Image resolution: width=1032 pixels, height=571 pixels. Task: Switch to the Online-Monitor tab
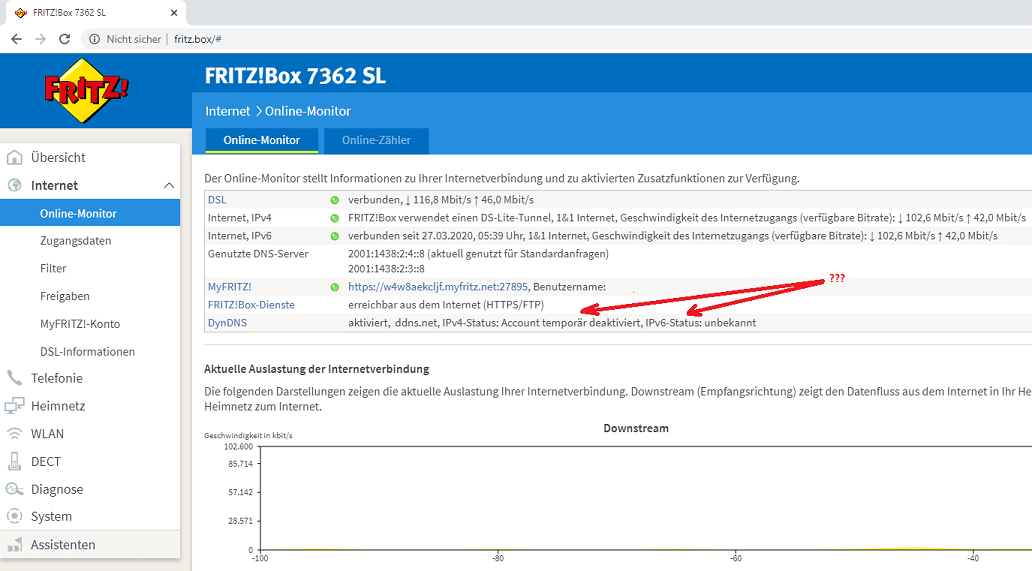coord(261,140)
